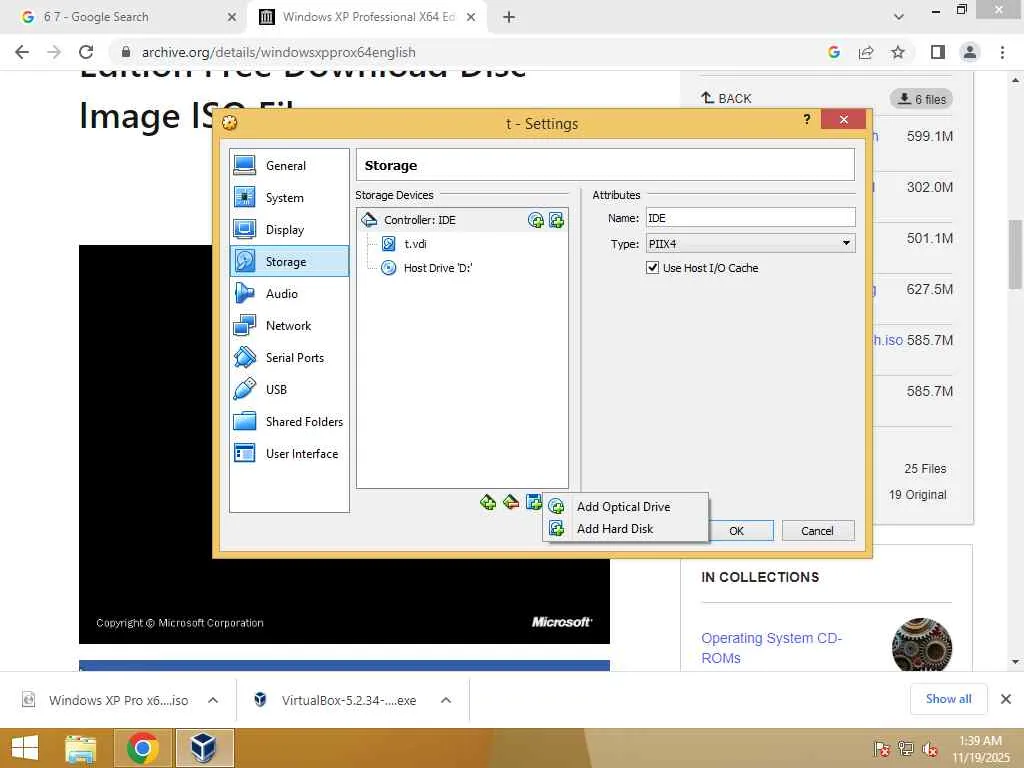Open the controller Type PIIX4 dropdown
The height and width of the screenshot is (768, 1024).
750,244
